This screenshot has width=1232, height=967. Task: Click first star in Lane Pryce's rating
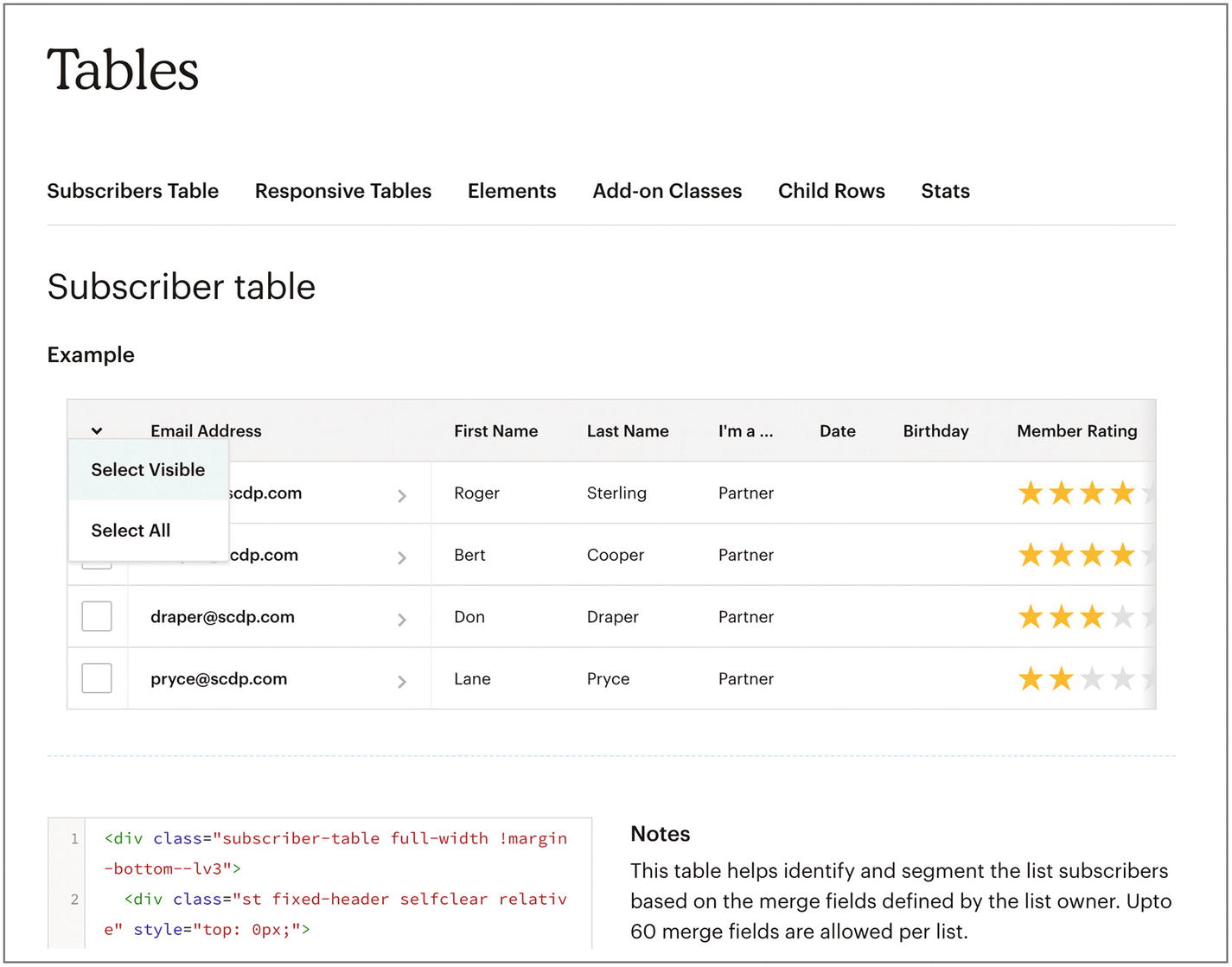(1031, 678)
